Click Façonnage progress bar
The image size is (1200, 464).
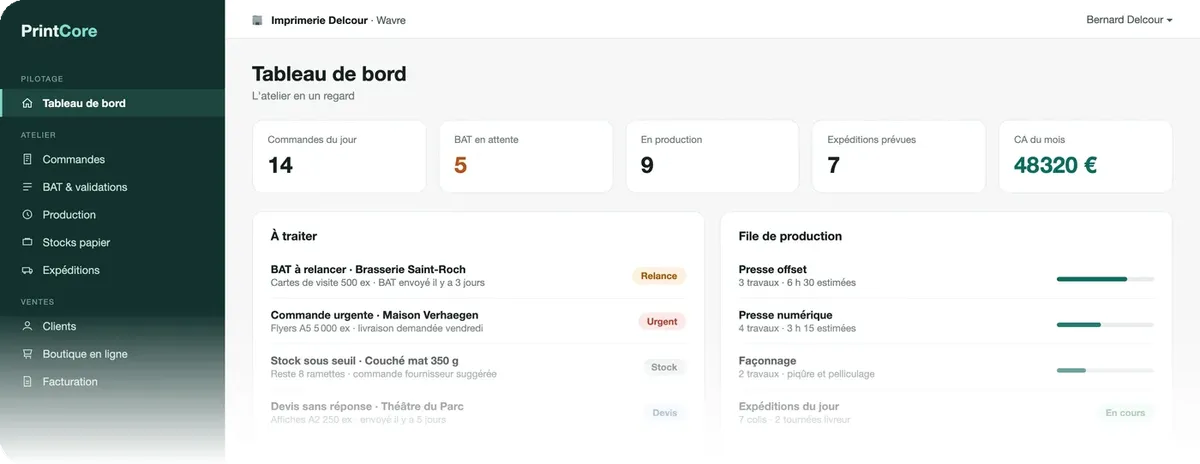[x=1105, y=370]
